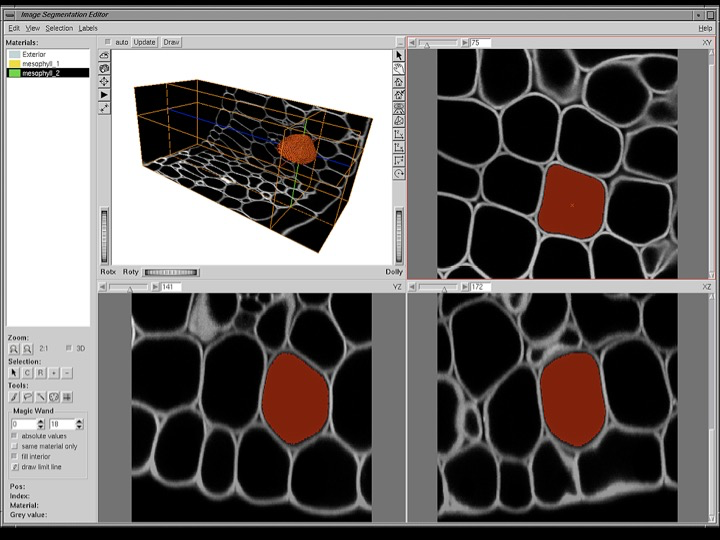This screenshot has height=540, width=720.
Task: Open the Selection menu
Action: point(58,28)
